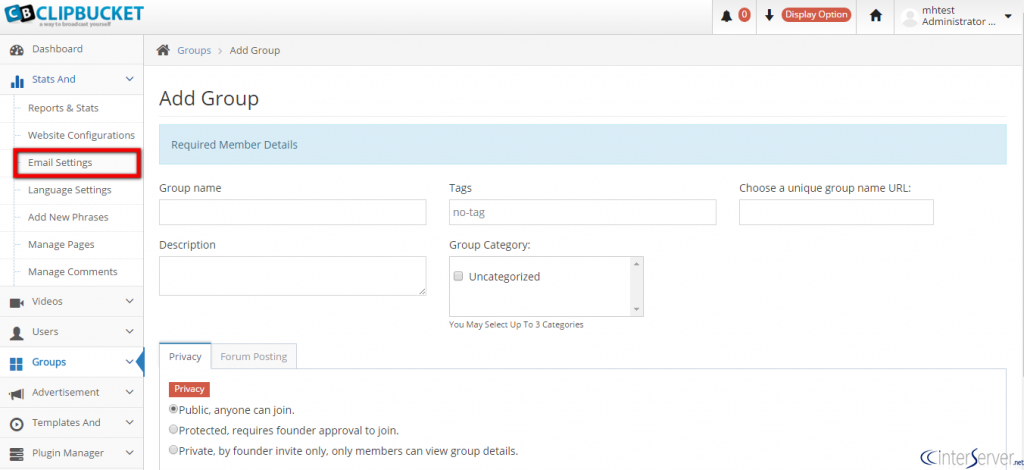Open the mhtest account dropdown arrow
1024x470 pixels.
click(x=1008, y=16)
